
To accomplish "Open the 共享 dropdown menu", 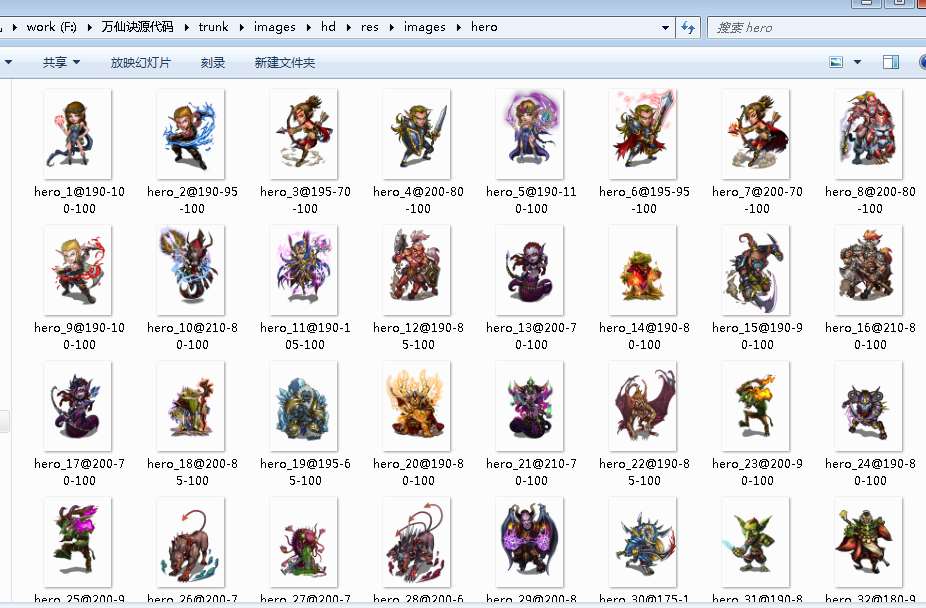I will click(61, 63).
